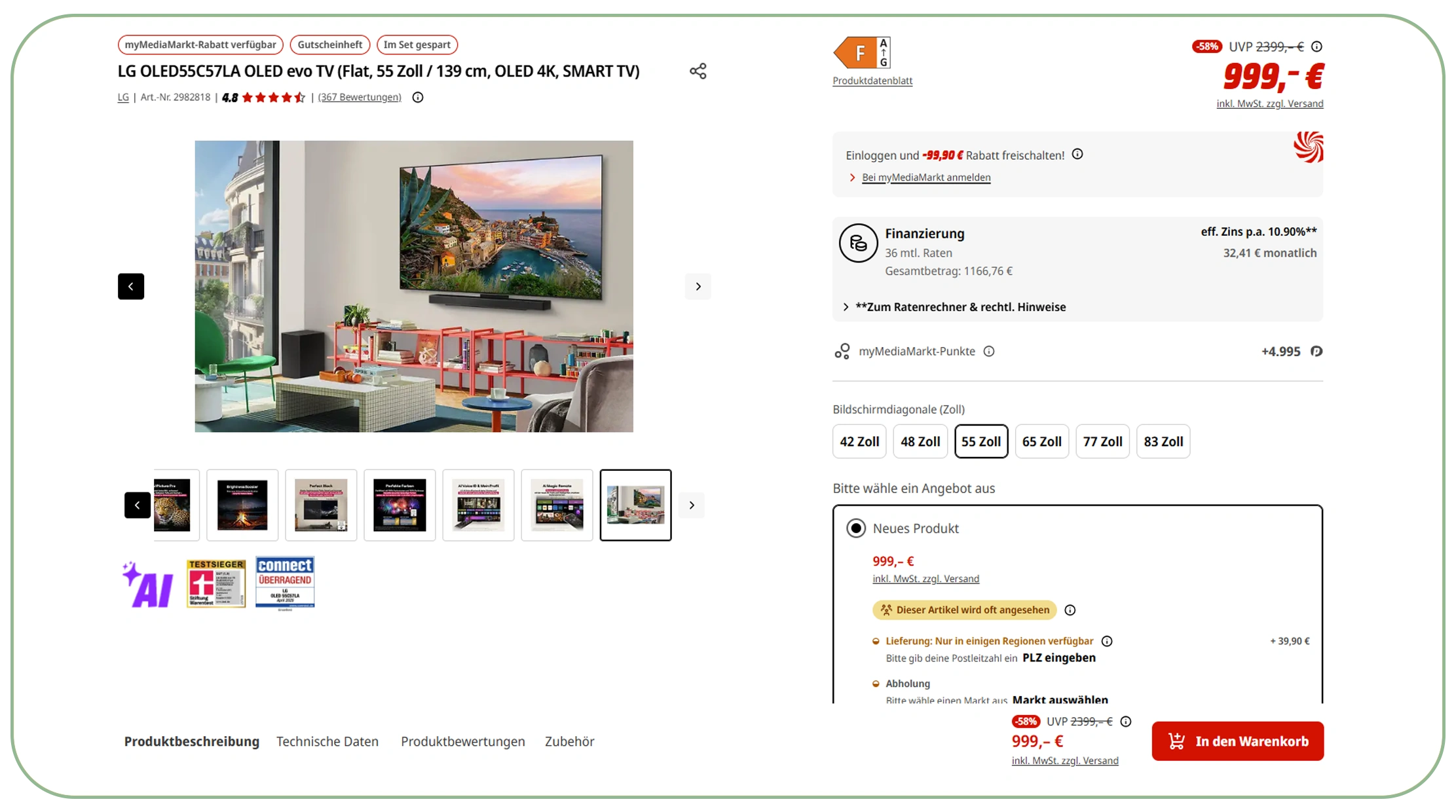
Task: Open top 'inkl. MwSt. zzgl. Versand' link
Action: [1270, 103]
